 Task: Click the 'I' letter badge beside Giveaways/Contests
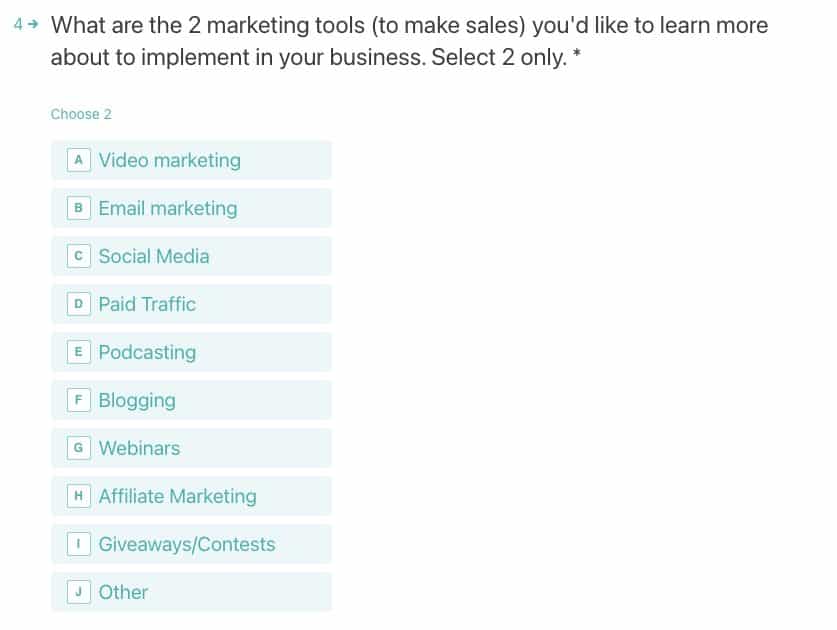[78, 544]
